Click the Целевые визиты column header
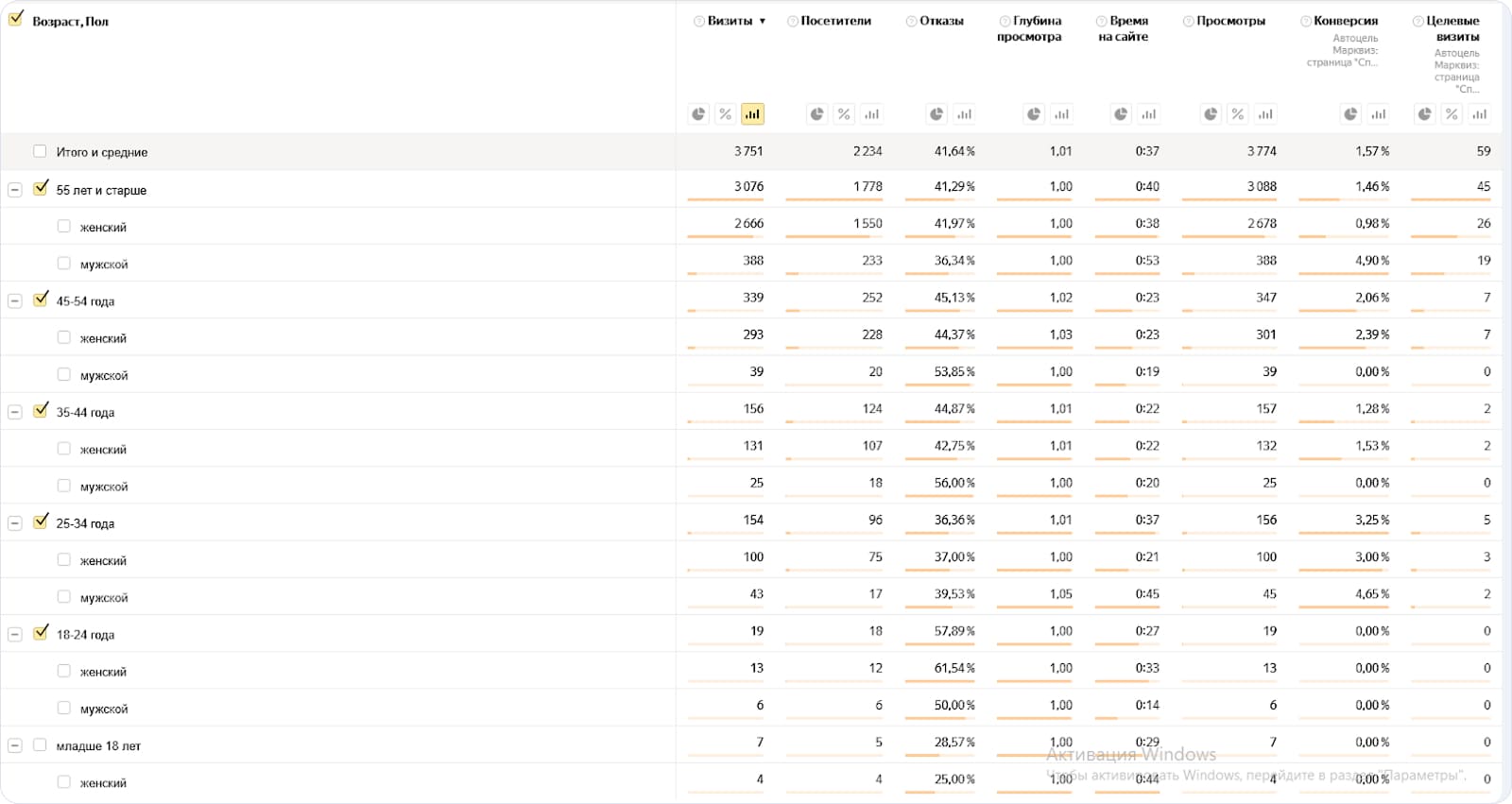Image resolution: width=1512 pixels, height=804 pixels. (x=1452, y=28)
